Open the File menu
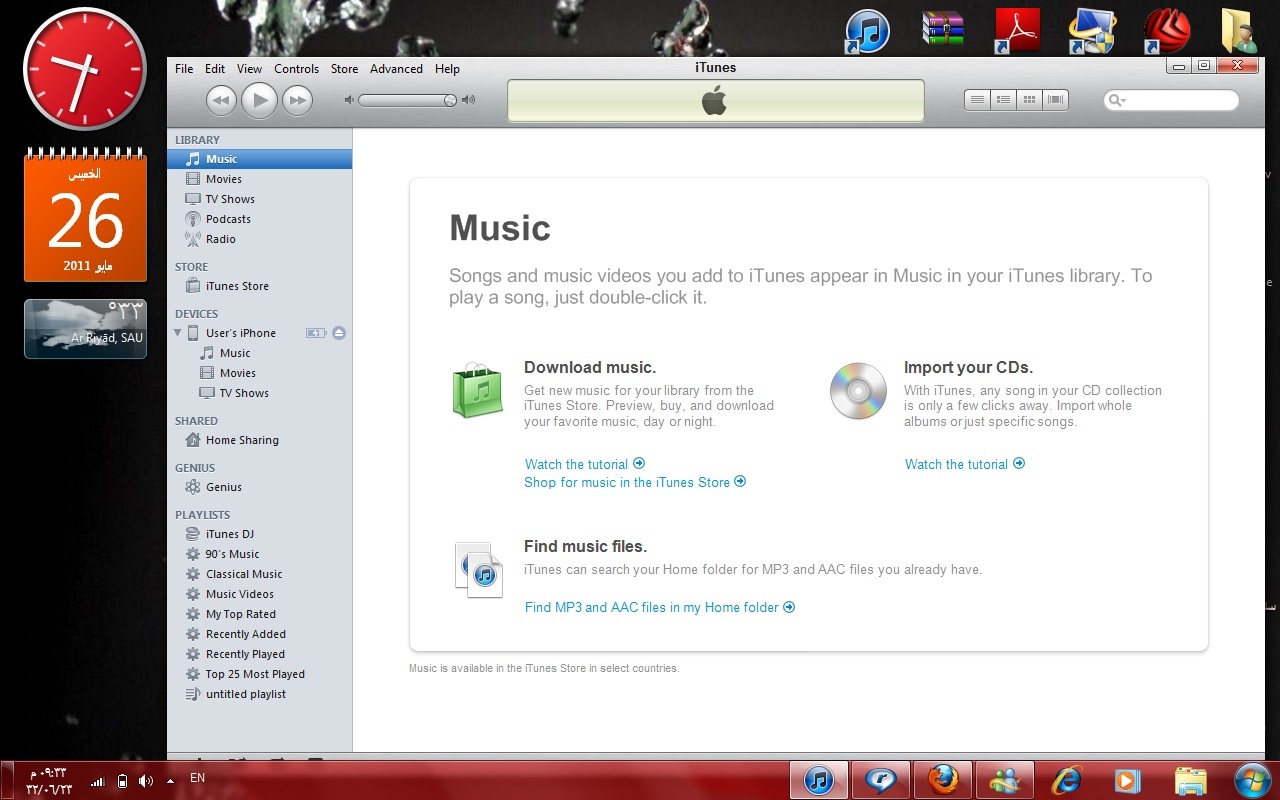 184,69
